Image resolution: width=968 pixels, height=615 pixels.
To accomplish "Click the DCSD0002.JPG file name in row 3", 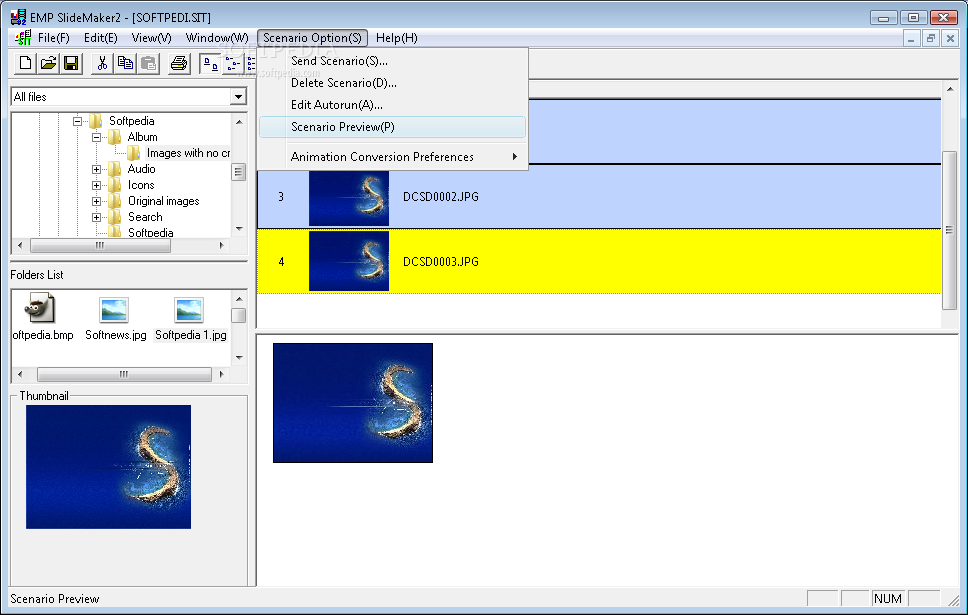I will pyautogui.click(x=441, y=196).
